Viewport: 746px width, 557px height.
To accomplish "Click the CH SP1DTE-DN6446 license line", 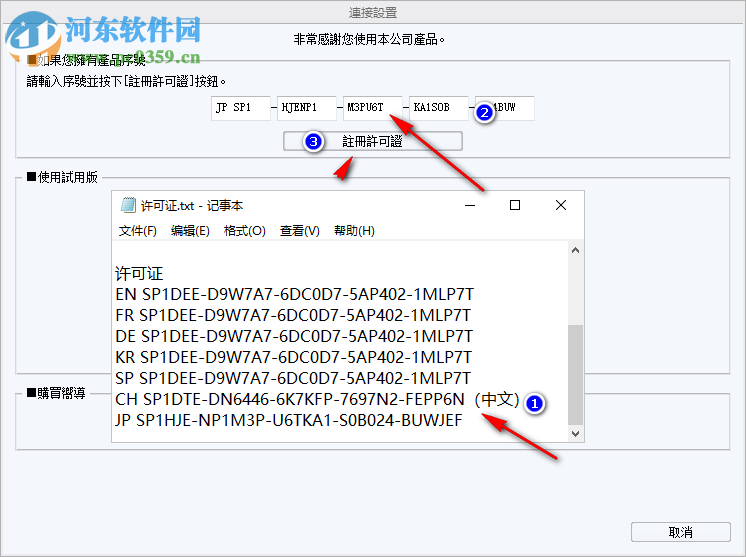I will coord(317,400).
